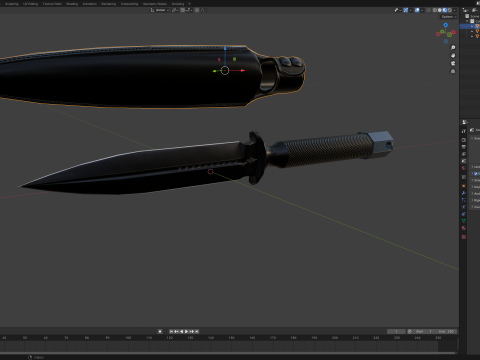Toggle the camera view button
Viewport: 480px width, 360px height.
click(453, 63)
